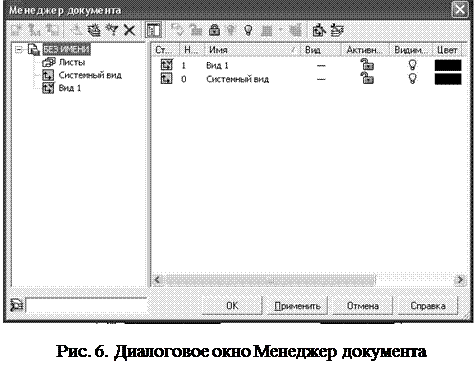Click status icon in Системный вид list row

166,79
